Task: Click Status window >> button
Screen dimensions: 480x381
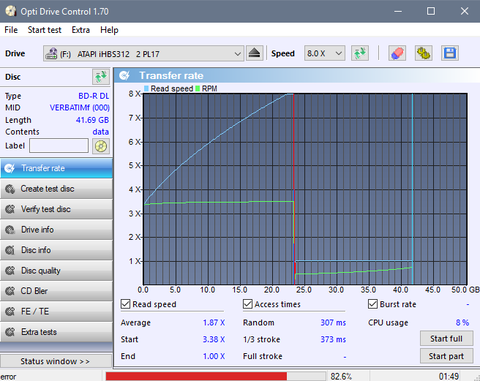Action: coord(56,361)
